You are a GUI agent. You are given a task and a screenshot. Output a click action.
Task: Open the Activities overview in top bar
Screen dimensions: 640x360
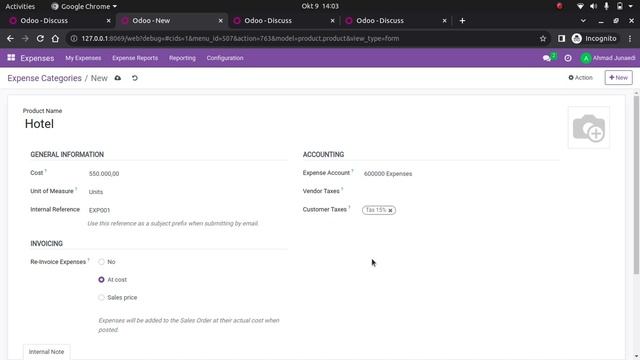click(20, 6)
